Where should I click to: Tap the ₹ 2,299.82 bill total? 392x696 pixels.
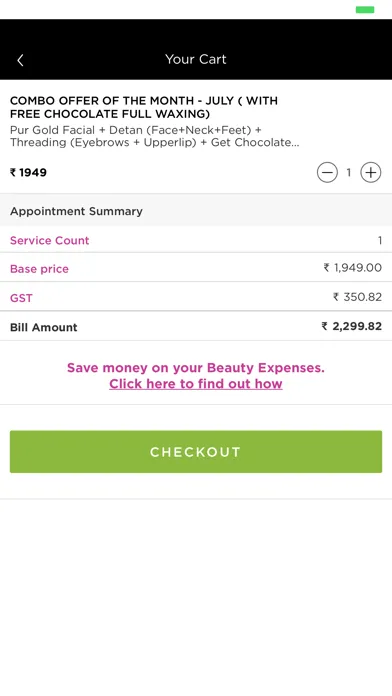(x=352, y=326)
